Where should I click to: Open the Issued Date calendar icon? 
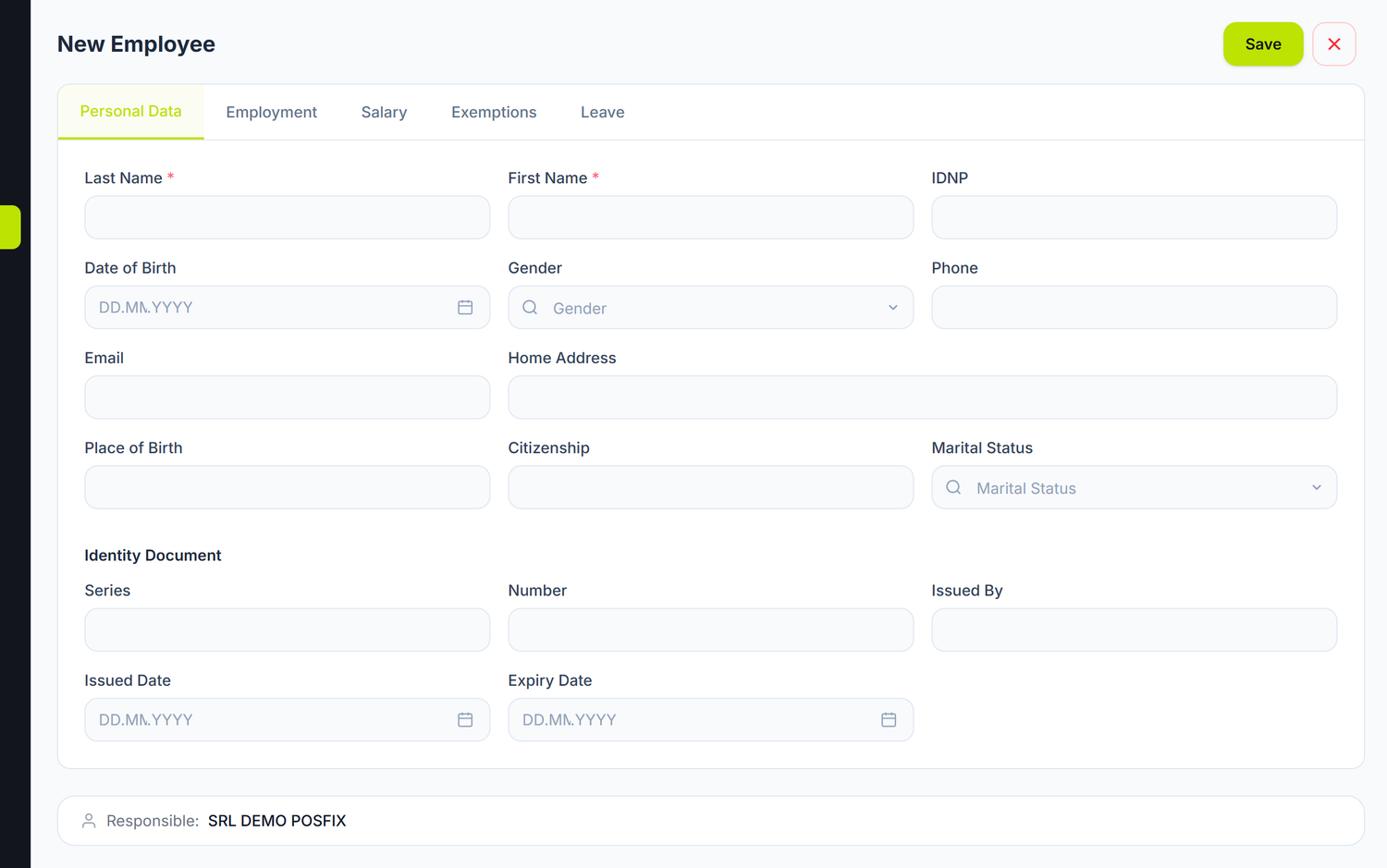coord(465,719)
